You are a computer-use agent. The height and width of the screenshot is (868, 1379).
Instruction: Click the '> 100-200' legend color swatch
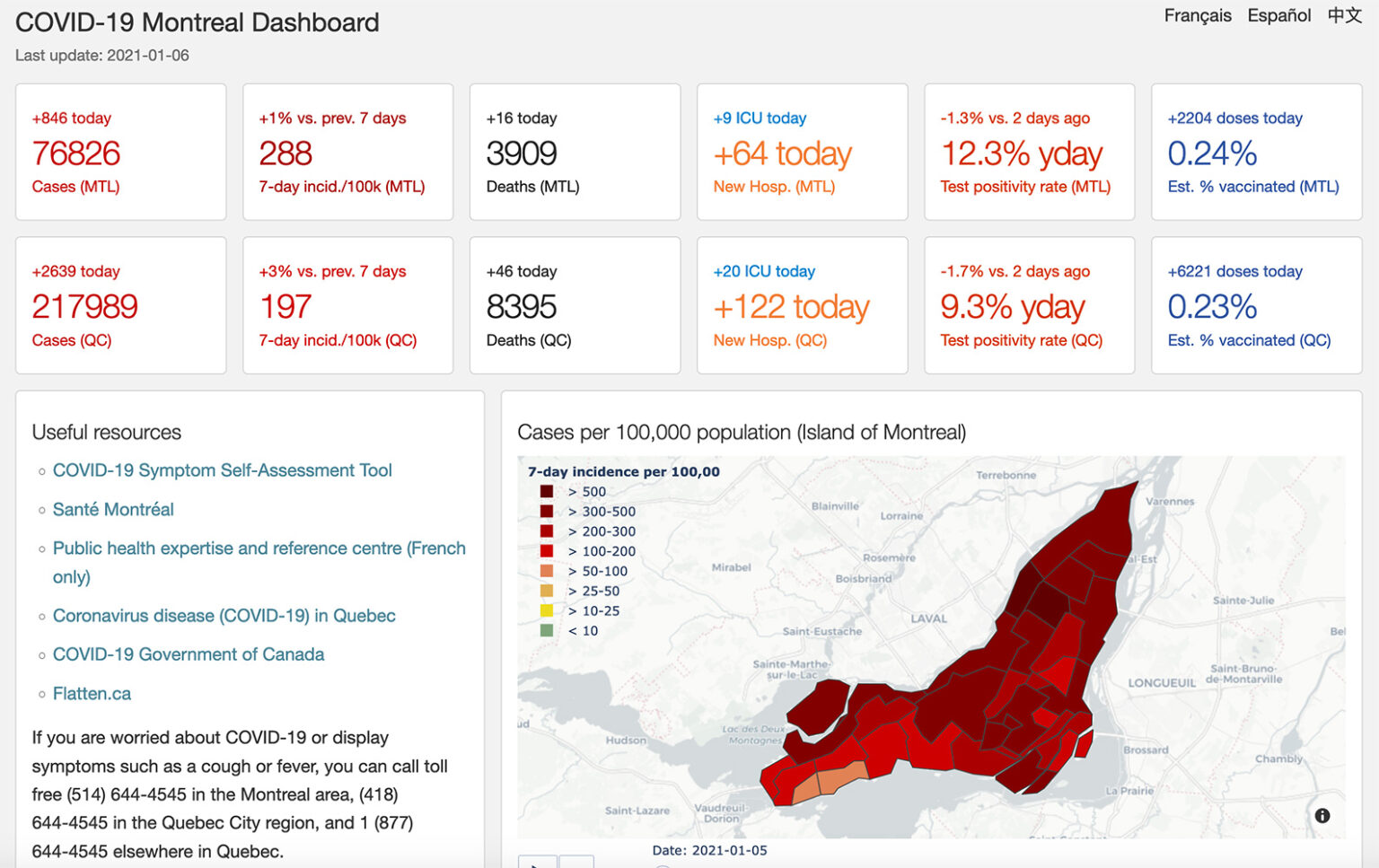tap(546, 551)
